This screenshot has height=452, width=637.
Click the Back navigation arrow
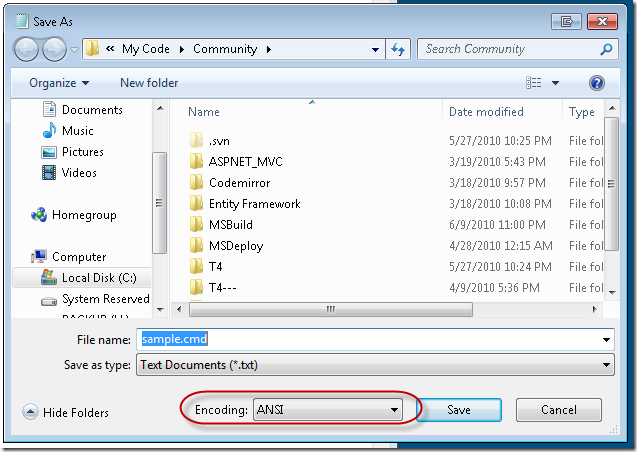27,50
